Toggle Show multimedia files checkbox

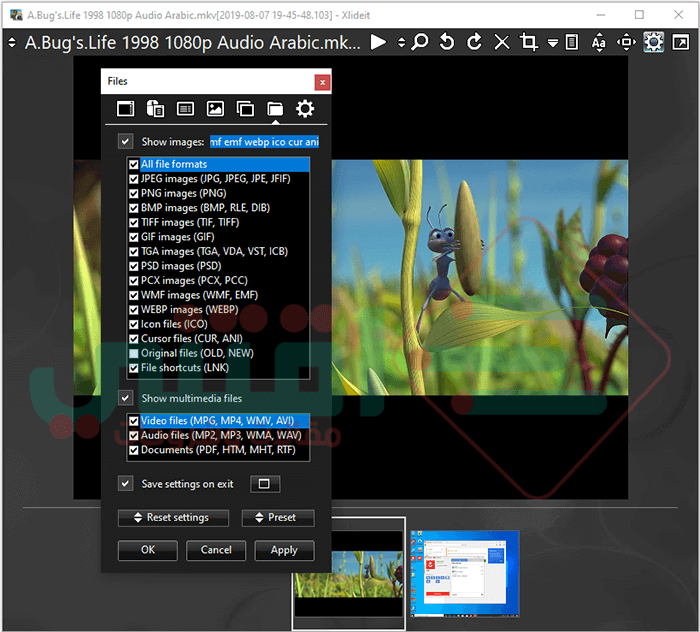point(125,398)
